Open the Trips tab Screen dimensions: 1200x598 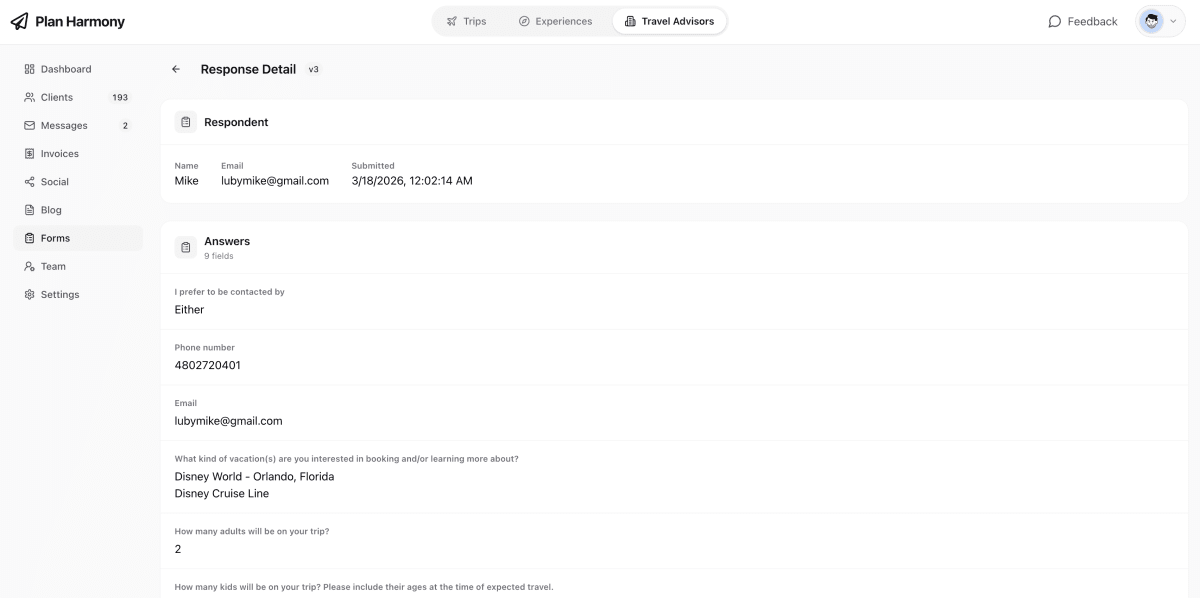466,21
